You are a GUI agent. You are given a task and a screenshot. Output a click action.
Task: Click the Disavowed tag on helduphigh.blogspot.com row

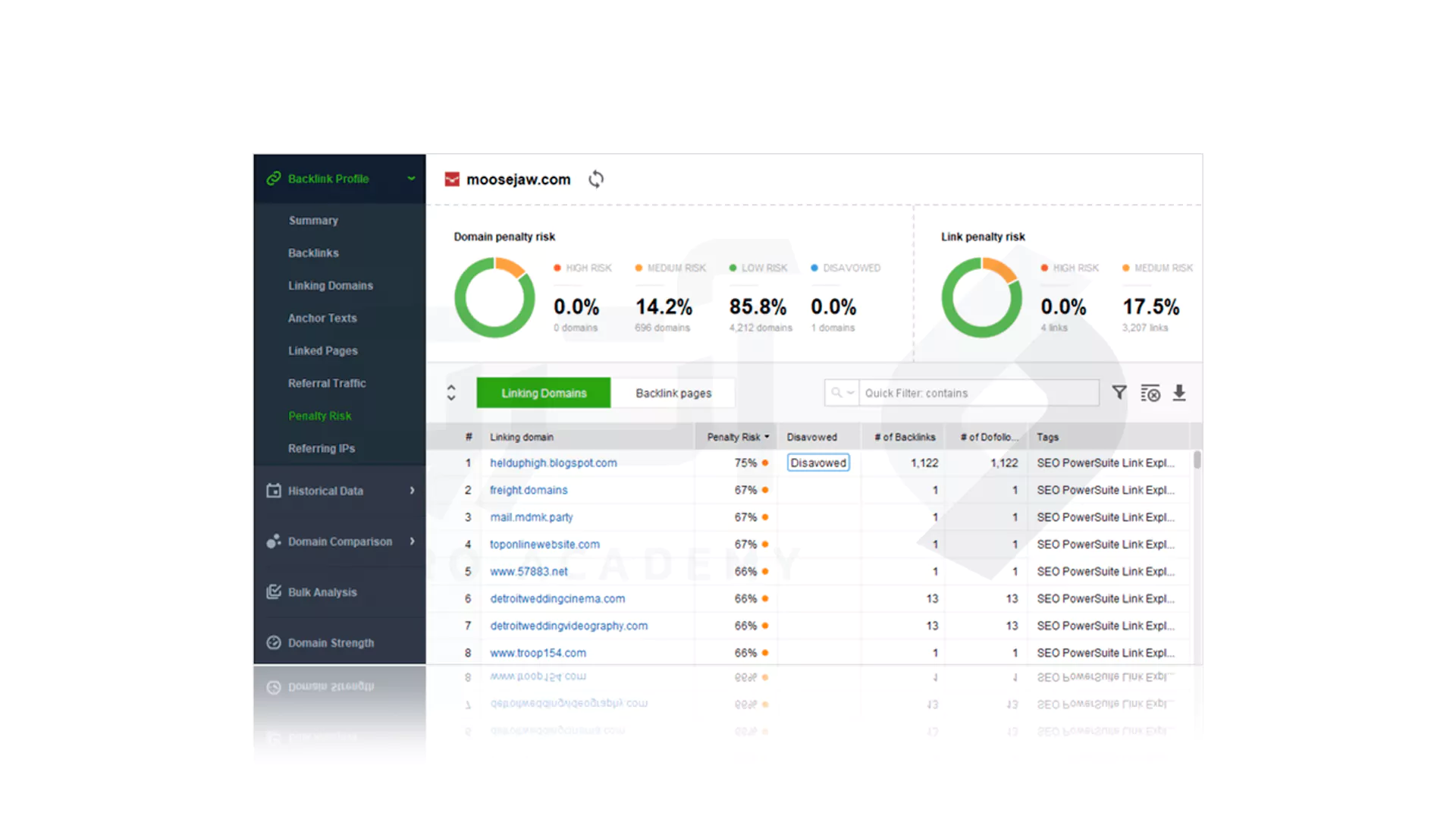[x=818, y=463]
